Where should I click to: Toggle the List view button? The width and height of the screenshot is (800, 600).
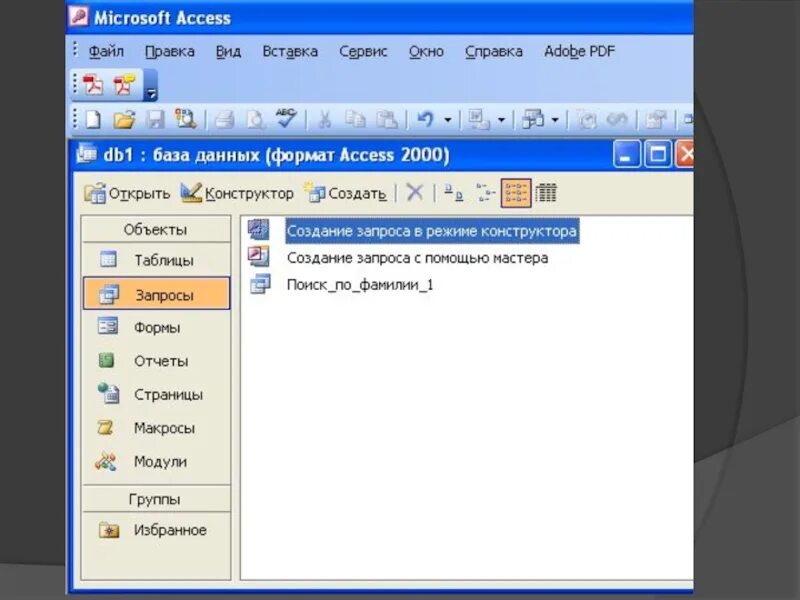pyautogui.click(x=516, y=193)
